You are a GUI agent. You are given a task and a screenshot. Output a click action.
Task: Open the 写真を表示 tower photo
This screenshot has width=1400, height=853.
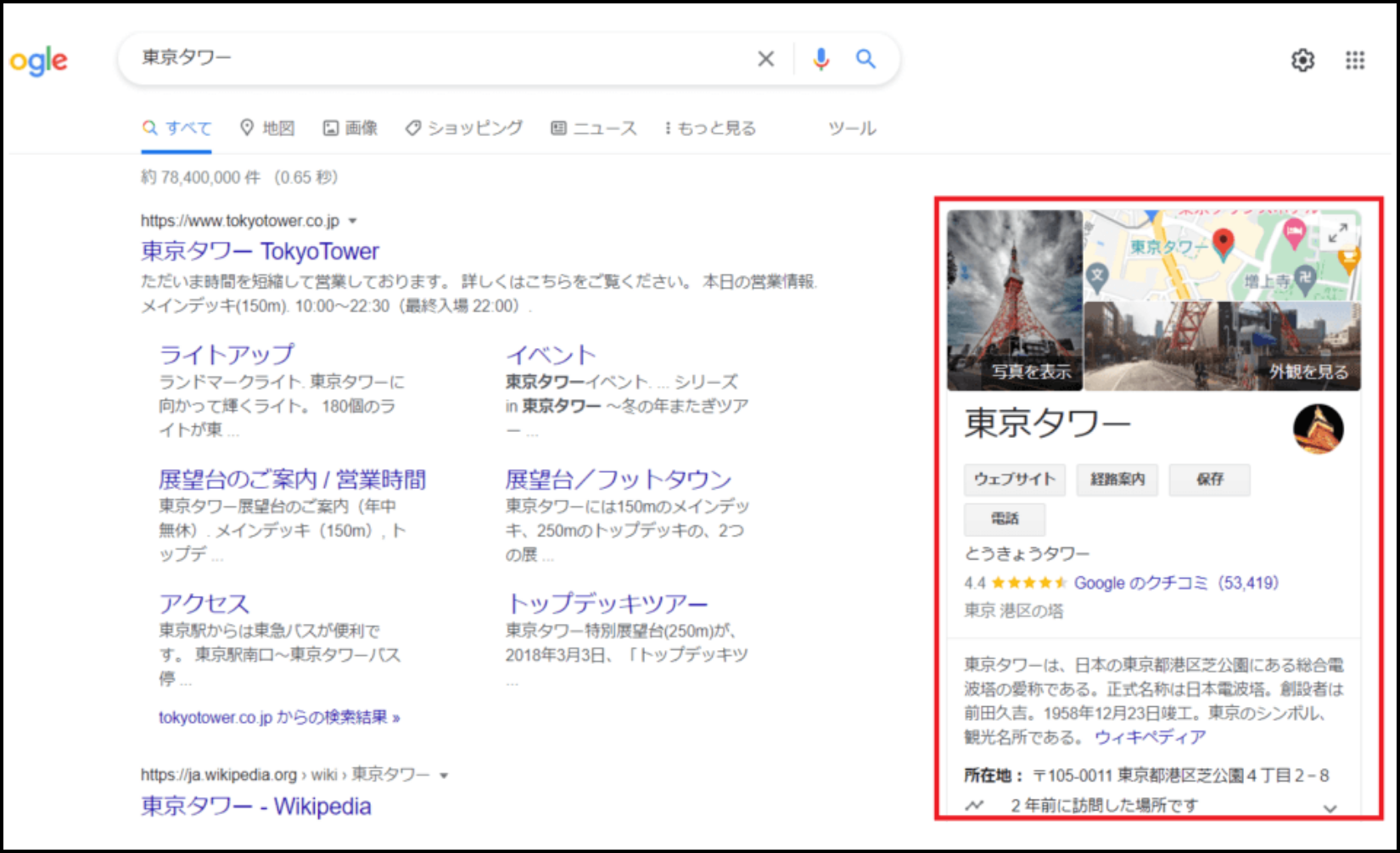1015,300
